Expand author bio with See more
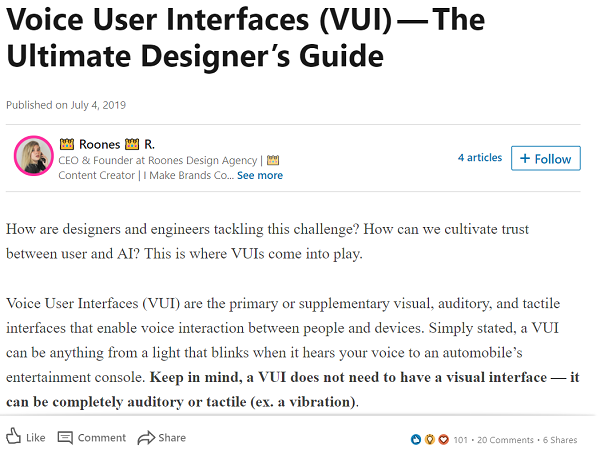This screenshot has height=454, width=600. [x=260, y=175]
